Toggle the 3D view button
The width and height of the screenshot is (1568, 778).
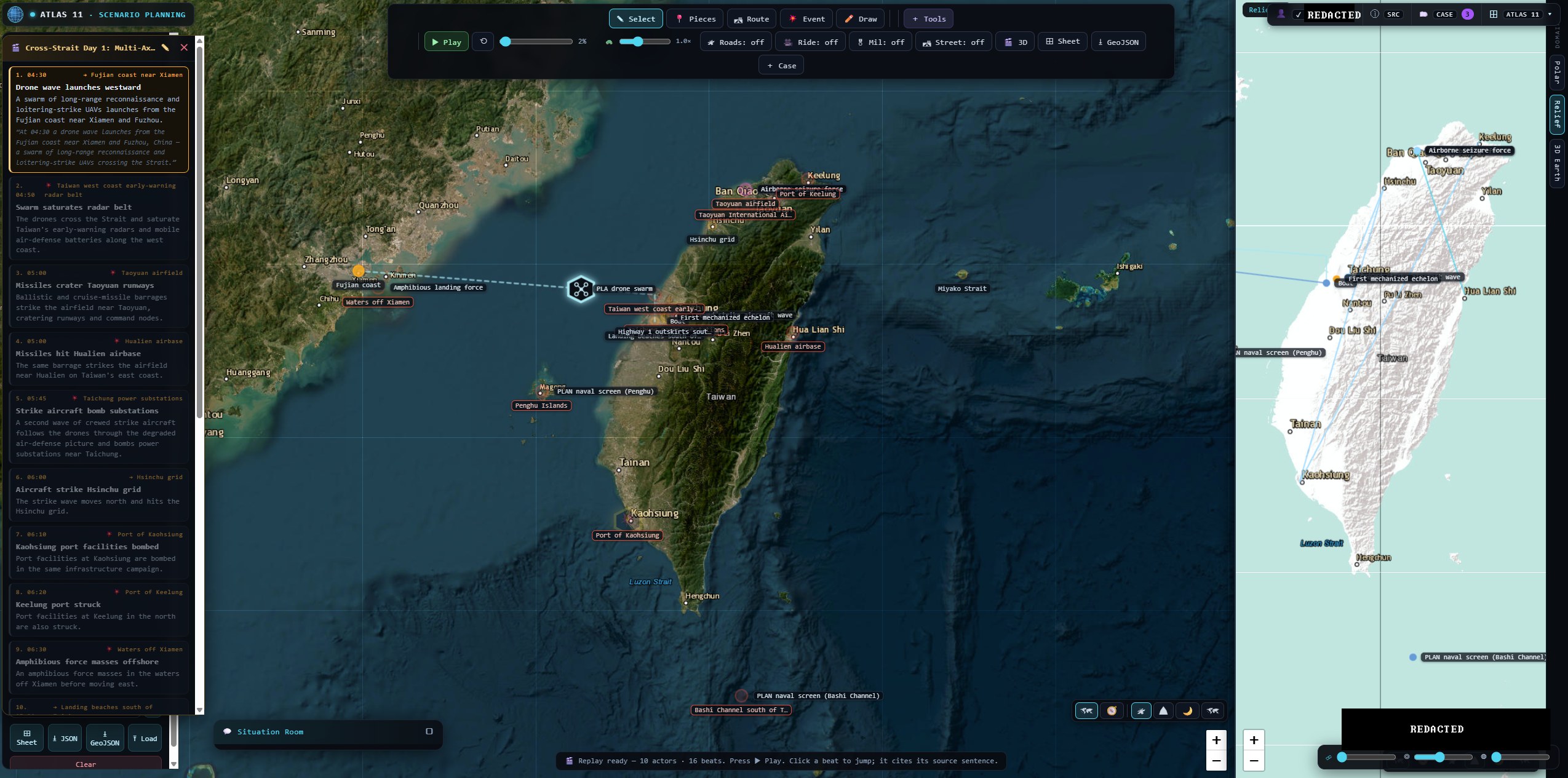(1015, 42)
